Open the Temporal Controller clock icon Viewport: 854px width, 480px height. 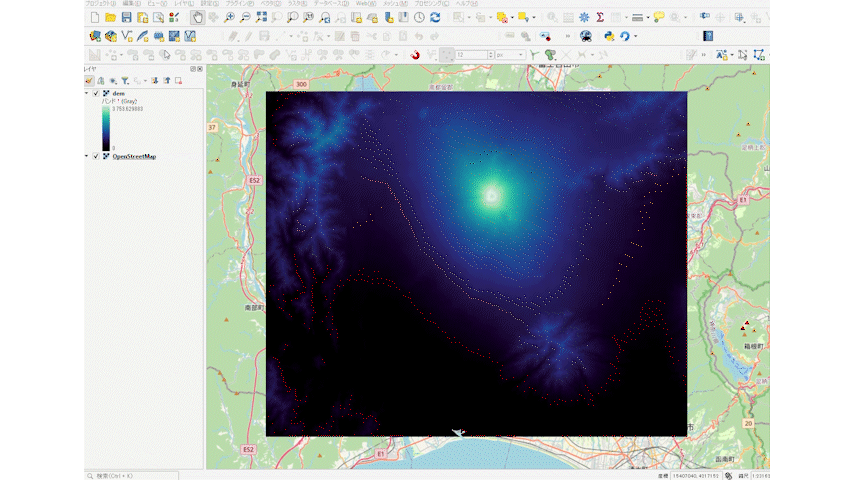click(419, 17)
